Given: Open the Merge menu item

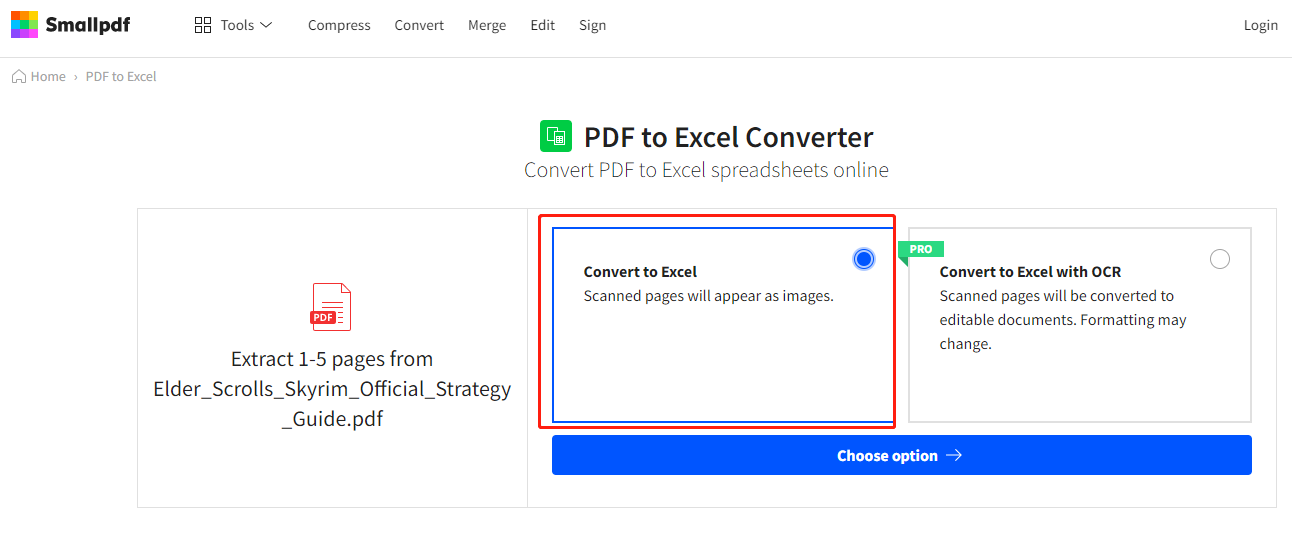Looking at the screenshot, I should pos(487,25).
